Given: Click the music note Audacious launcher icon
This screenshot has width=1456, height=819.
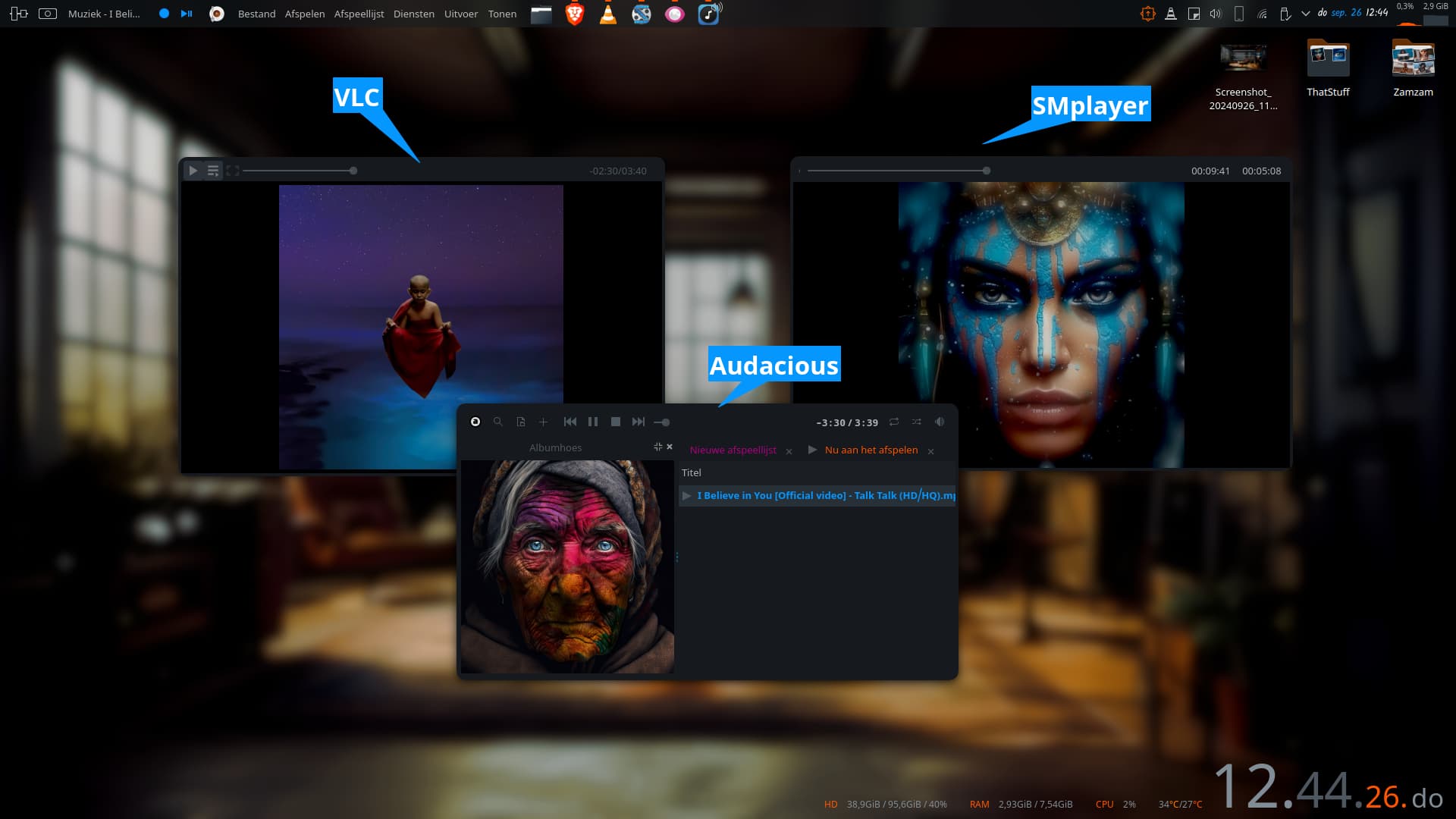Looking at the screenshot, I should pos(709,13).
